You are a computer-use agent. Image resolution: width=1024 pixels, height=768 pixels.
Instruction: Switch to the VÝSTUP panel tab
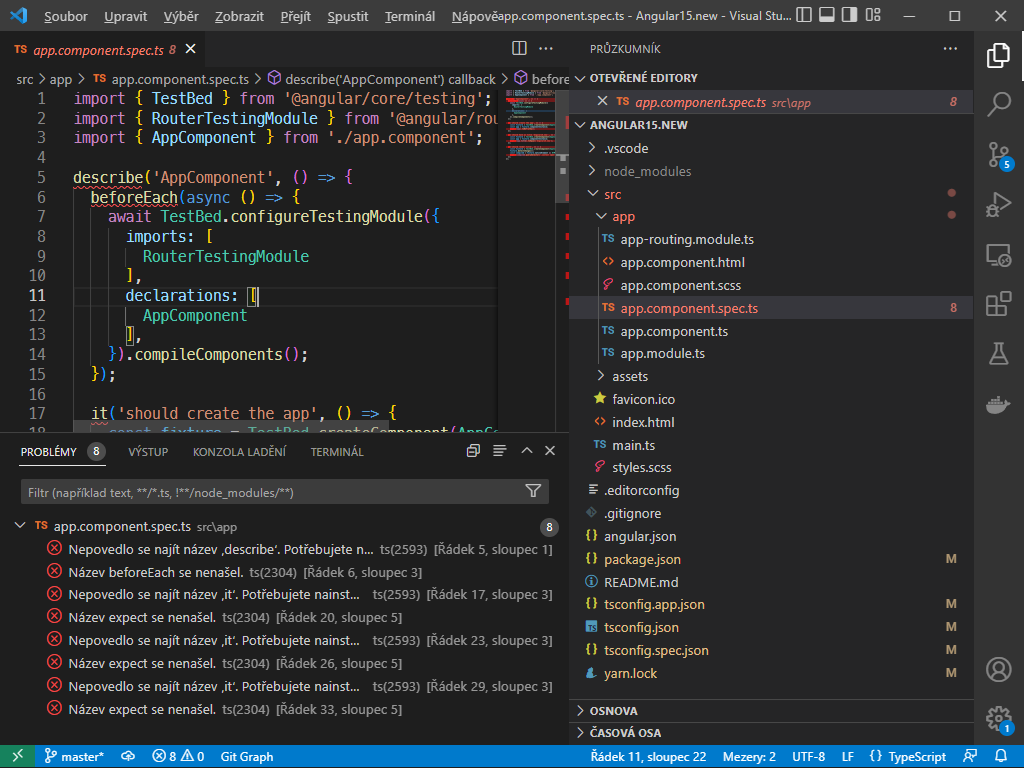click(148, 452)
